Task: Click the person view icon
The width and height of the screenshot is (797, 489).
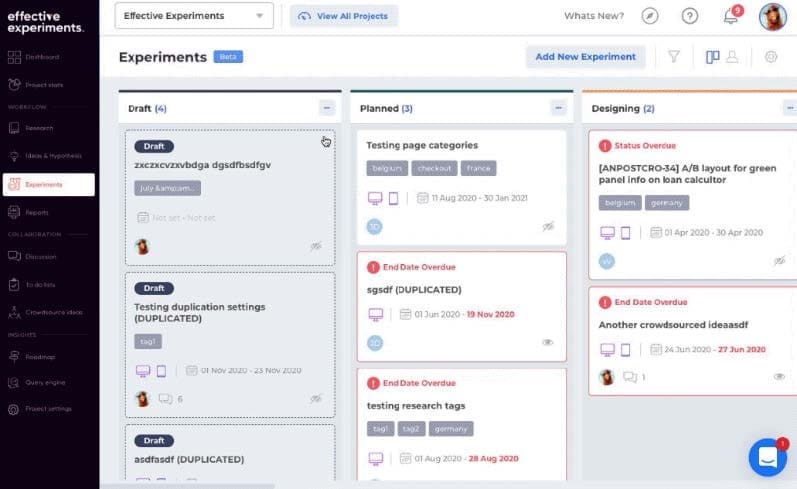Action: point(732,56)
